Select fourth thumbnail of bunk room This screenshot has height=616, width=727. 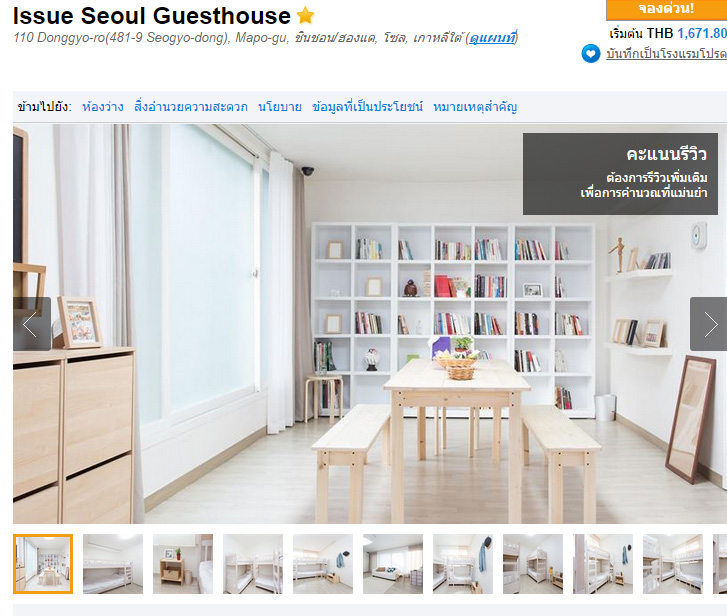click(253, 564)
